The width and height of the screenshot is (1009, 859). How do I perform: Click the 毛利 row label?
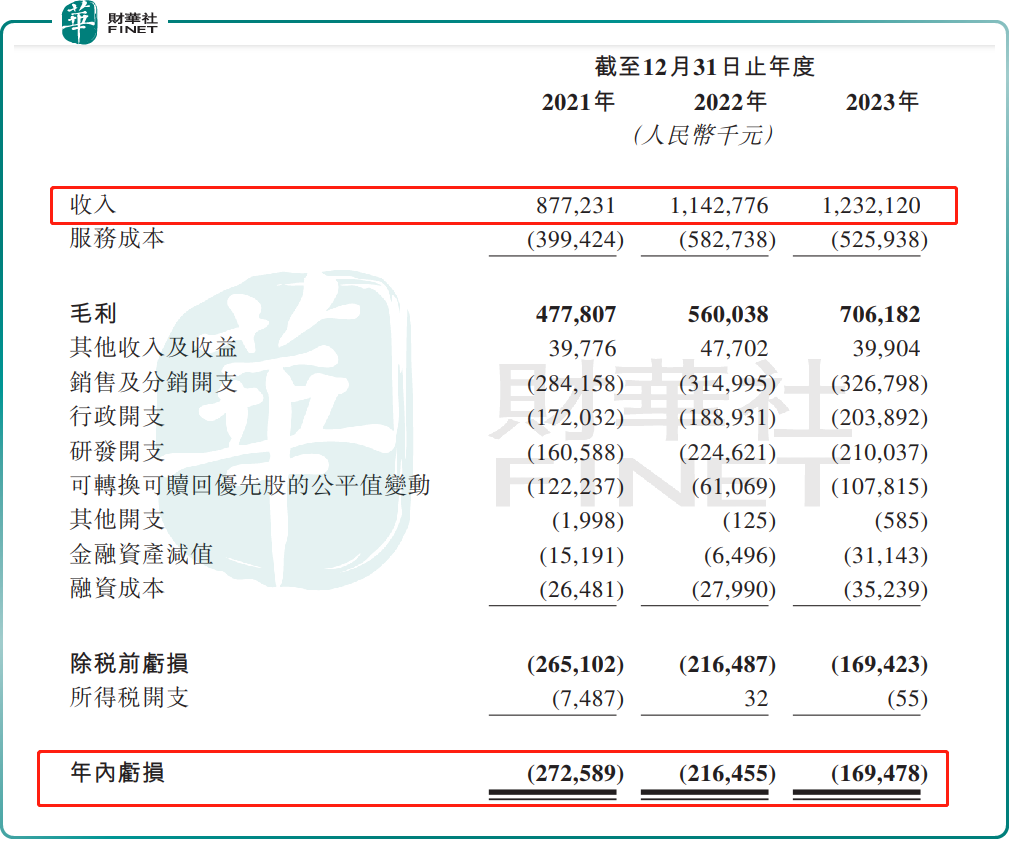[93, 314]
